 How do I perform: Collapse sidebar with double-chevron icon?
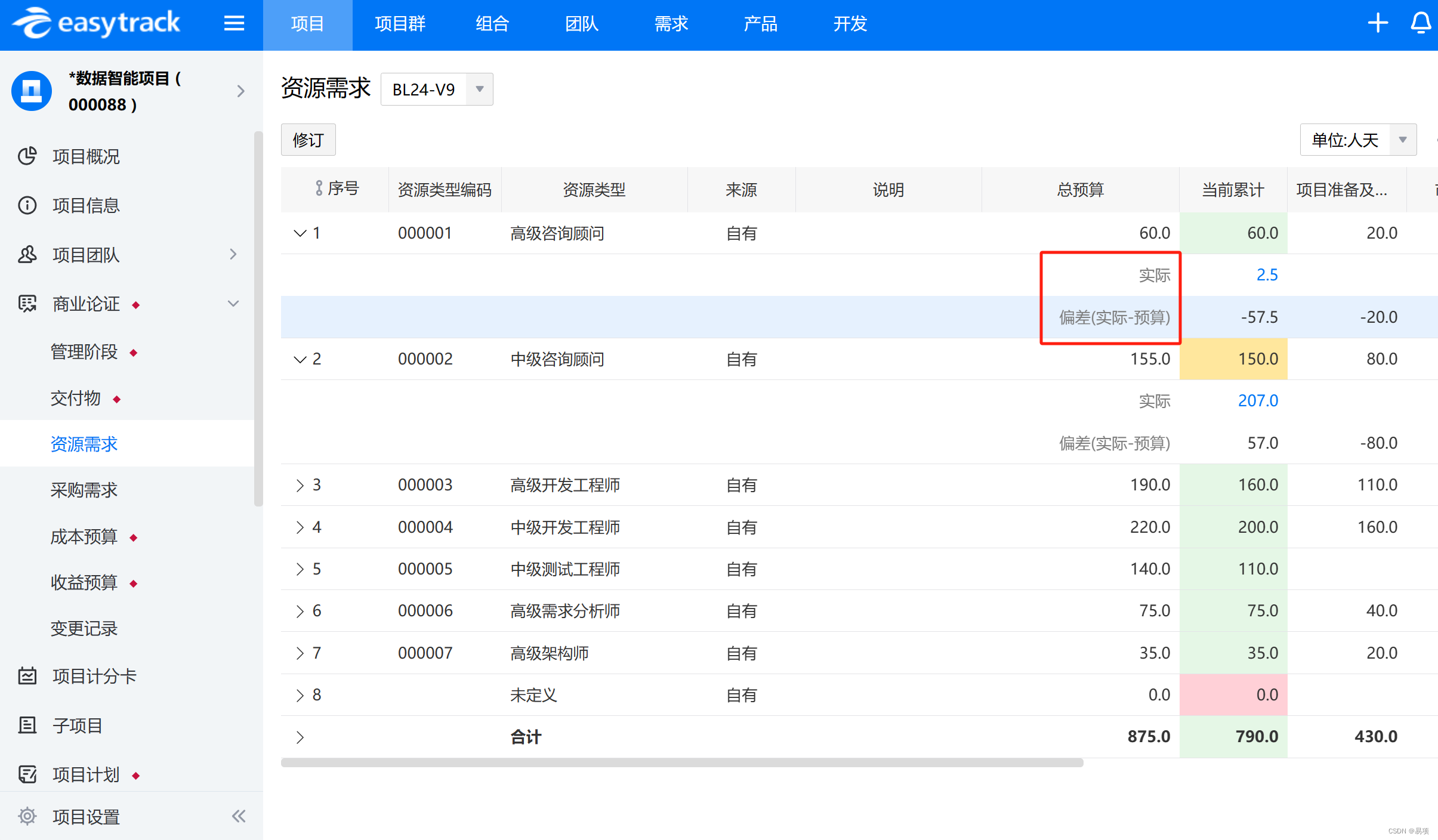coord(239,816)
